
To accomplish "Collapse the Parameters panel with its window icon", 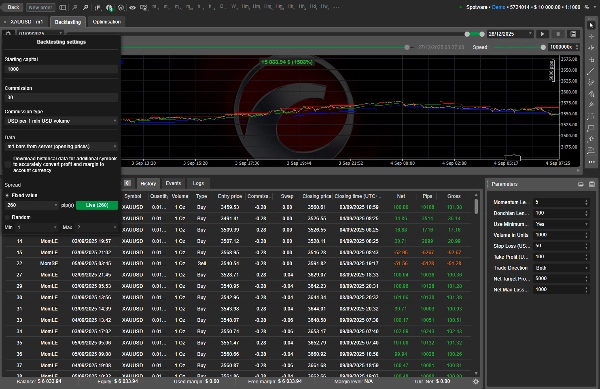I will tap(581, 184).
